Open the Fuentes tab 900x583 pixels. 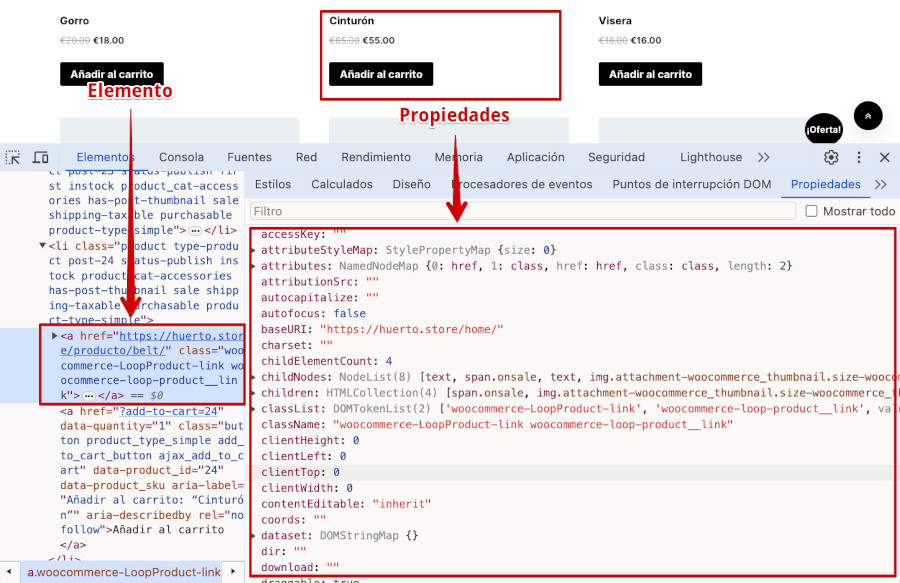pos(249,157)
